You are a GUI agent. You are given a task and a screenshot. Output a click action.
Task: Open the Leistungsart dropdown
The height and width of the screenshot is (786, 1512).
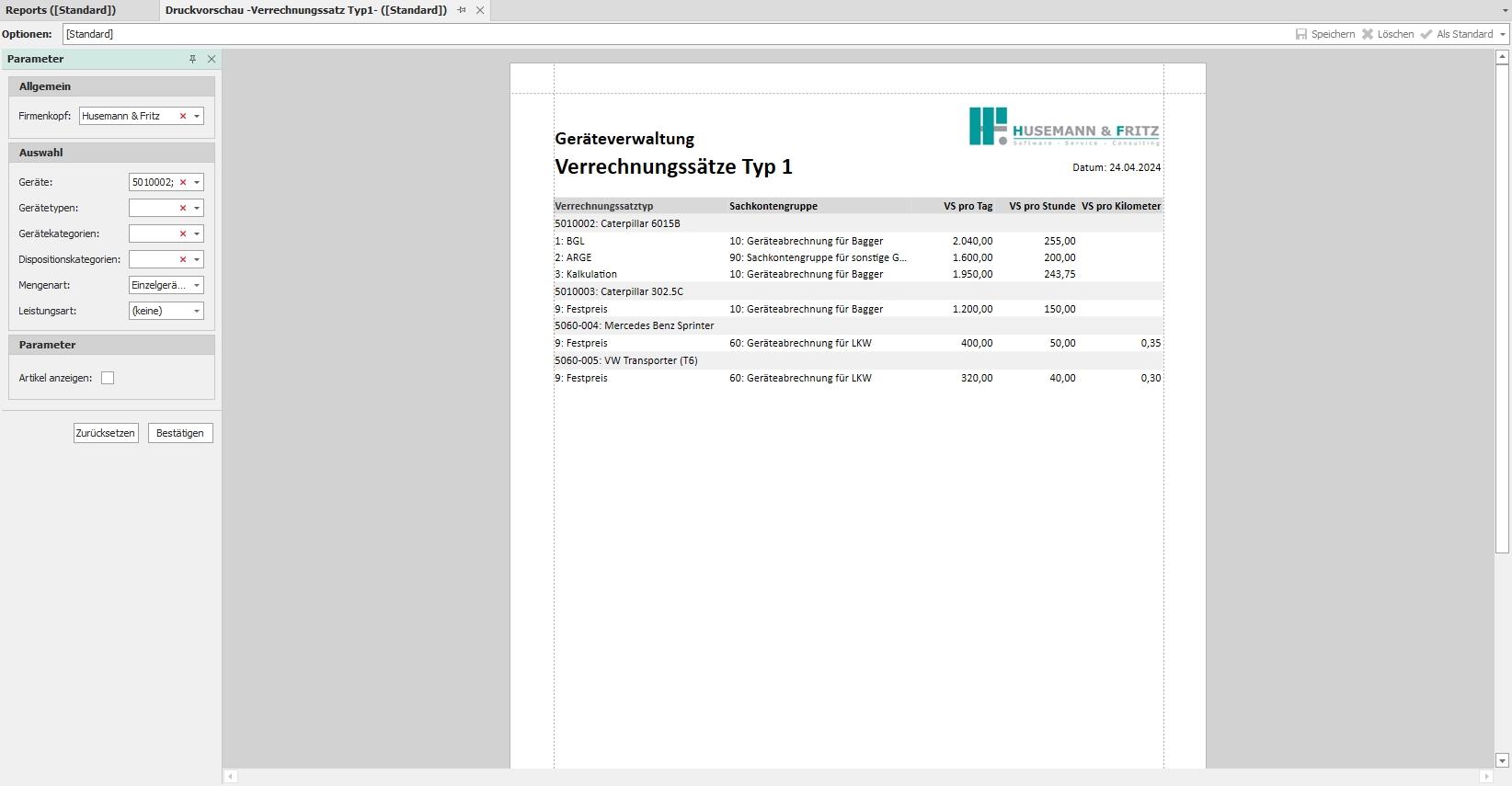click(x=197, y=311)
